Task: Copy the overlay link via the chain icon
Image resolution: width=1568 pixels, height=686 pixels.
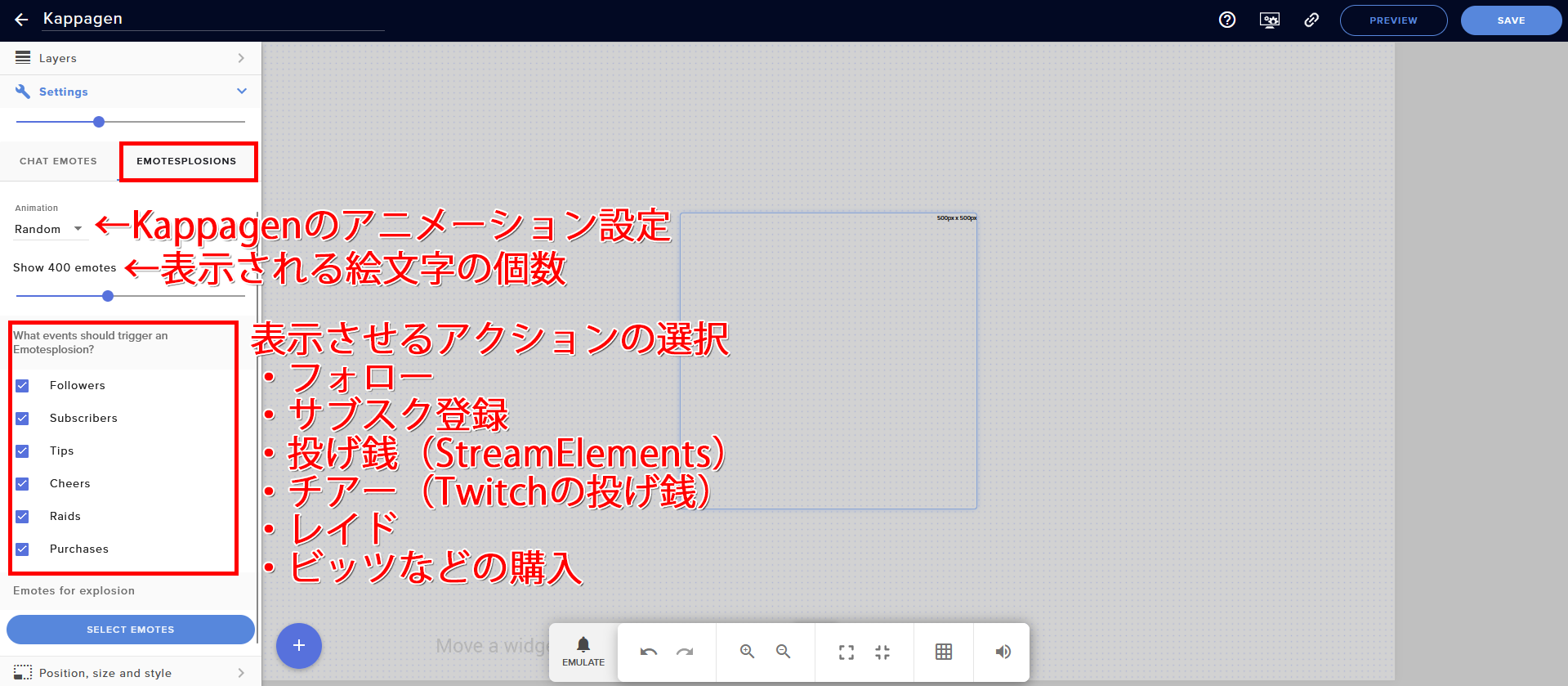Action: coord(1311,20)
